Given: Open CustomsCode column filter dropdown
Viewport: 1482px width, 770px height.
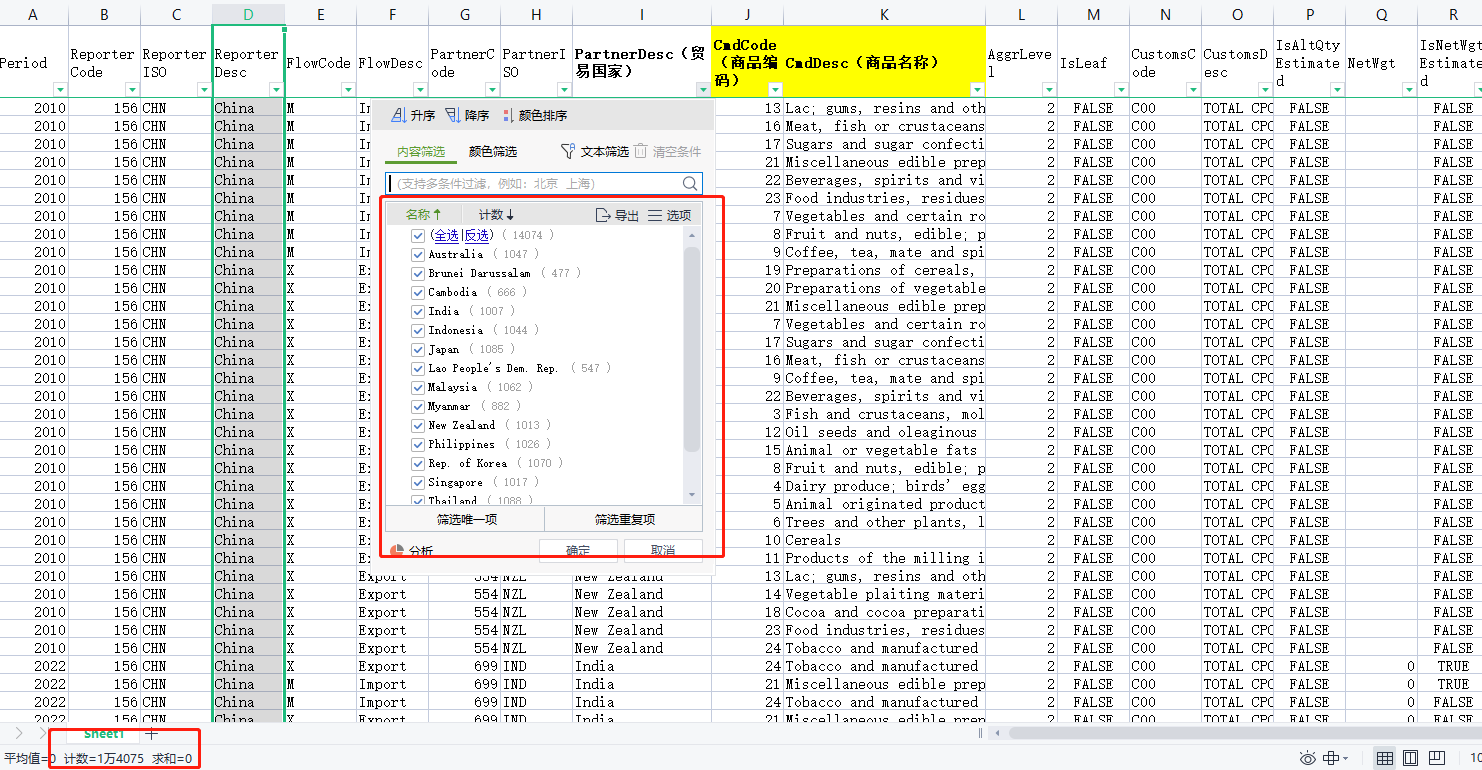Looking at the screenshot, I should [x=1193, y=89].
